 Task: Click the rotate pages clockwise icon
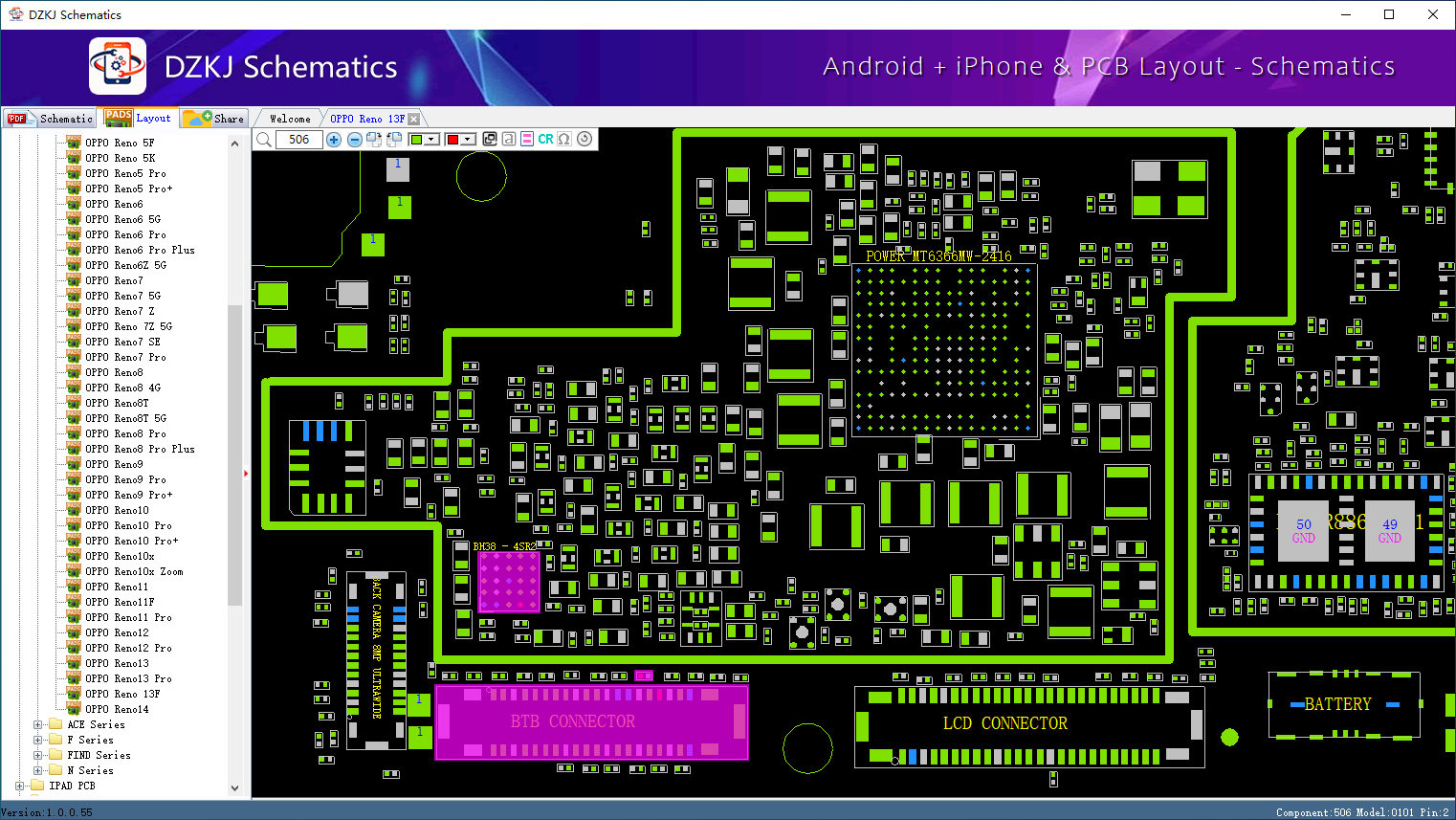[x=374, y=140]
